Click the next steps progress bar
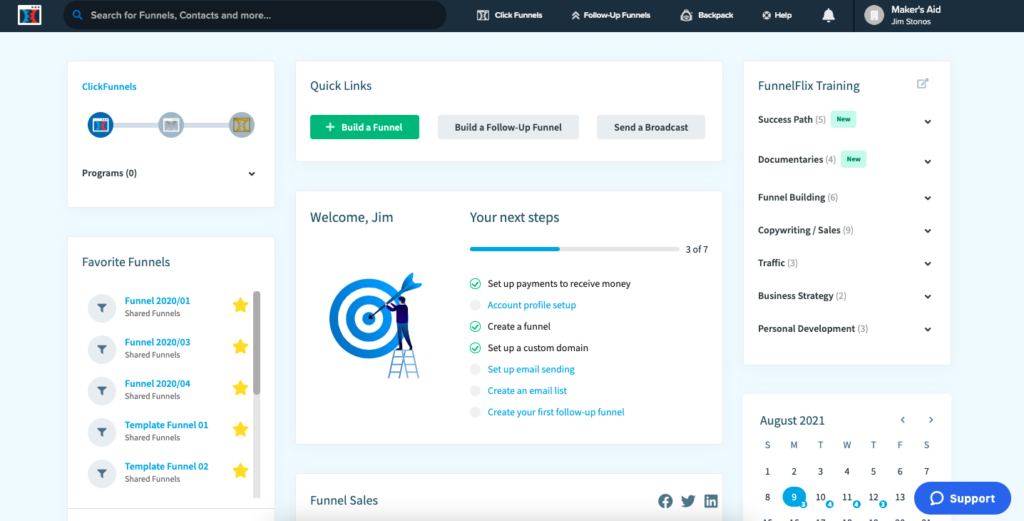Screen dimensions: 1024x521 click(x=575, y=249)
